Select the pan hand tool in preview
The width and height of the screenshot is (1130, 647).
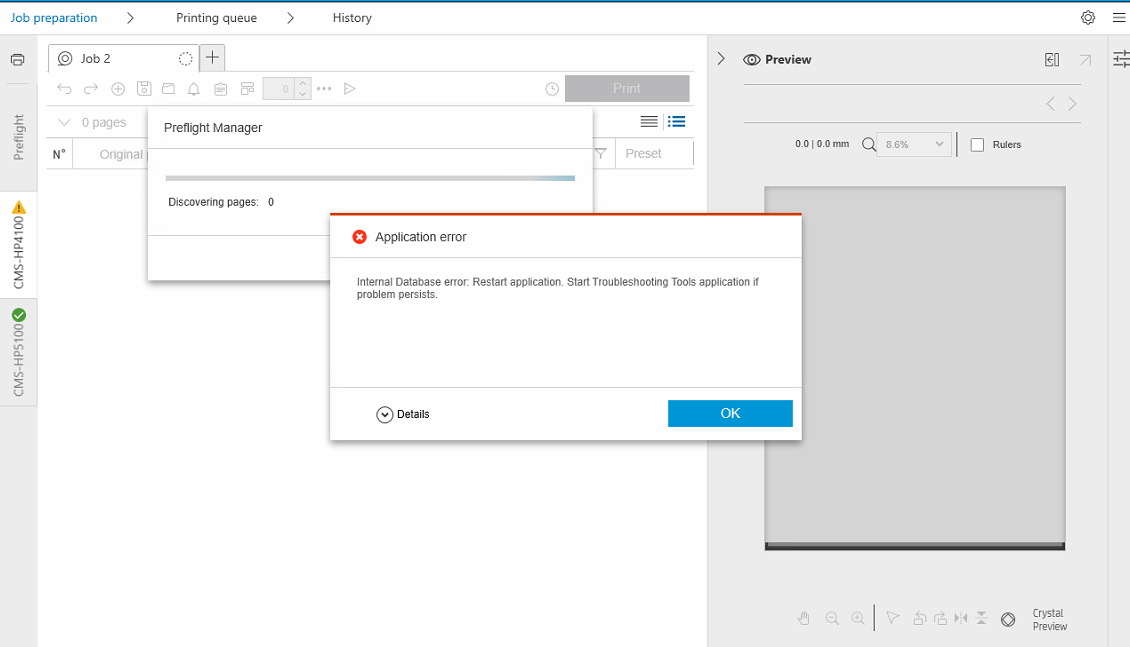point(804,618)
